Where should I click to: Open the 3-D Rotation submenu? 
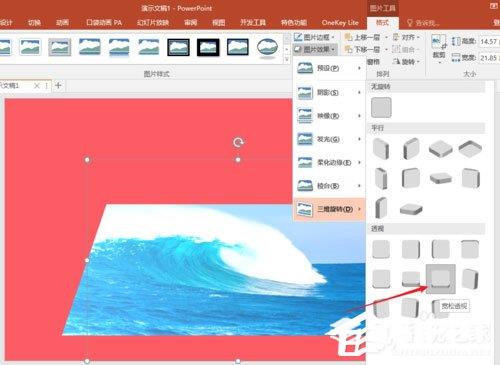click(x=329, y=209)
